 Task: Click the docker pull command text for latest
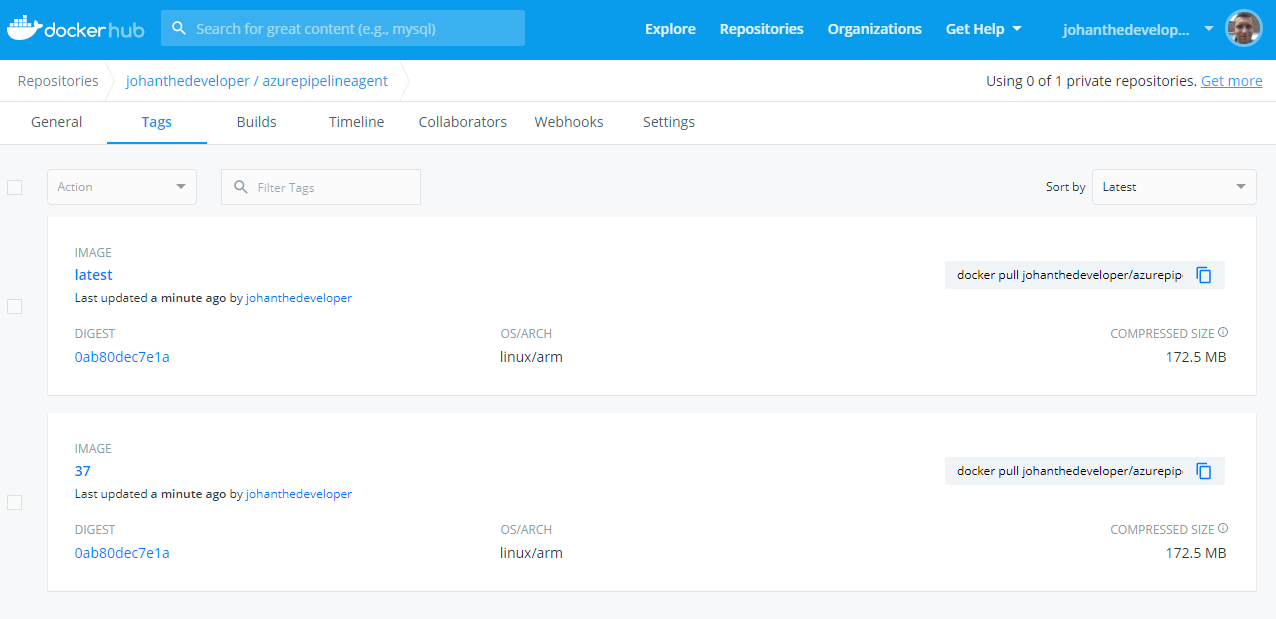click(x=1069, y=275)
